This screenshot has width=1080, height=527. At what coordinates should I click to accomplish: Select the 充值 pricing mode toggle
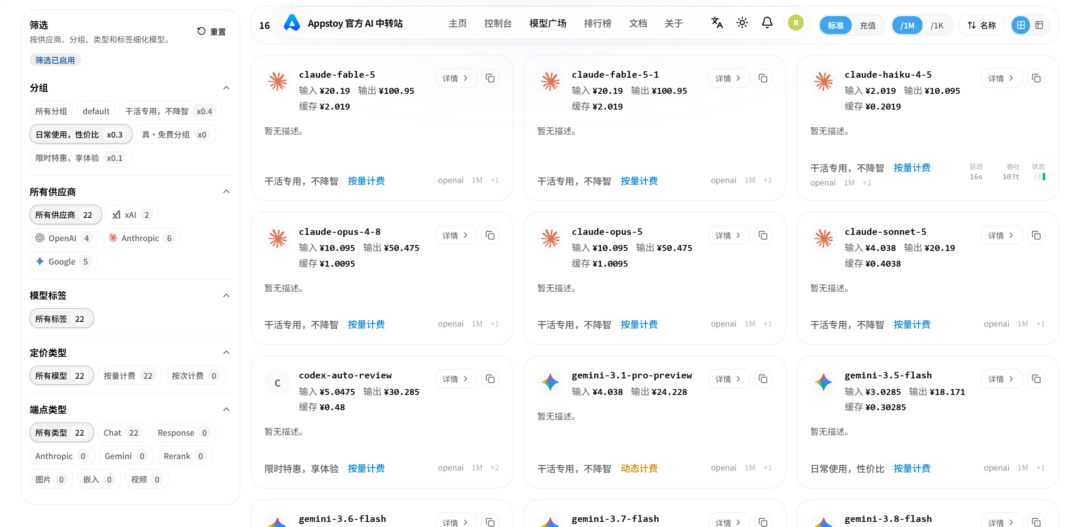[x=867, y=25]
